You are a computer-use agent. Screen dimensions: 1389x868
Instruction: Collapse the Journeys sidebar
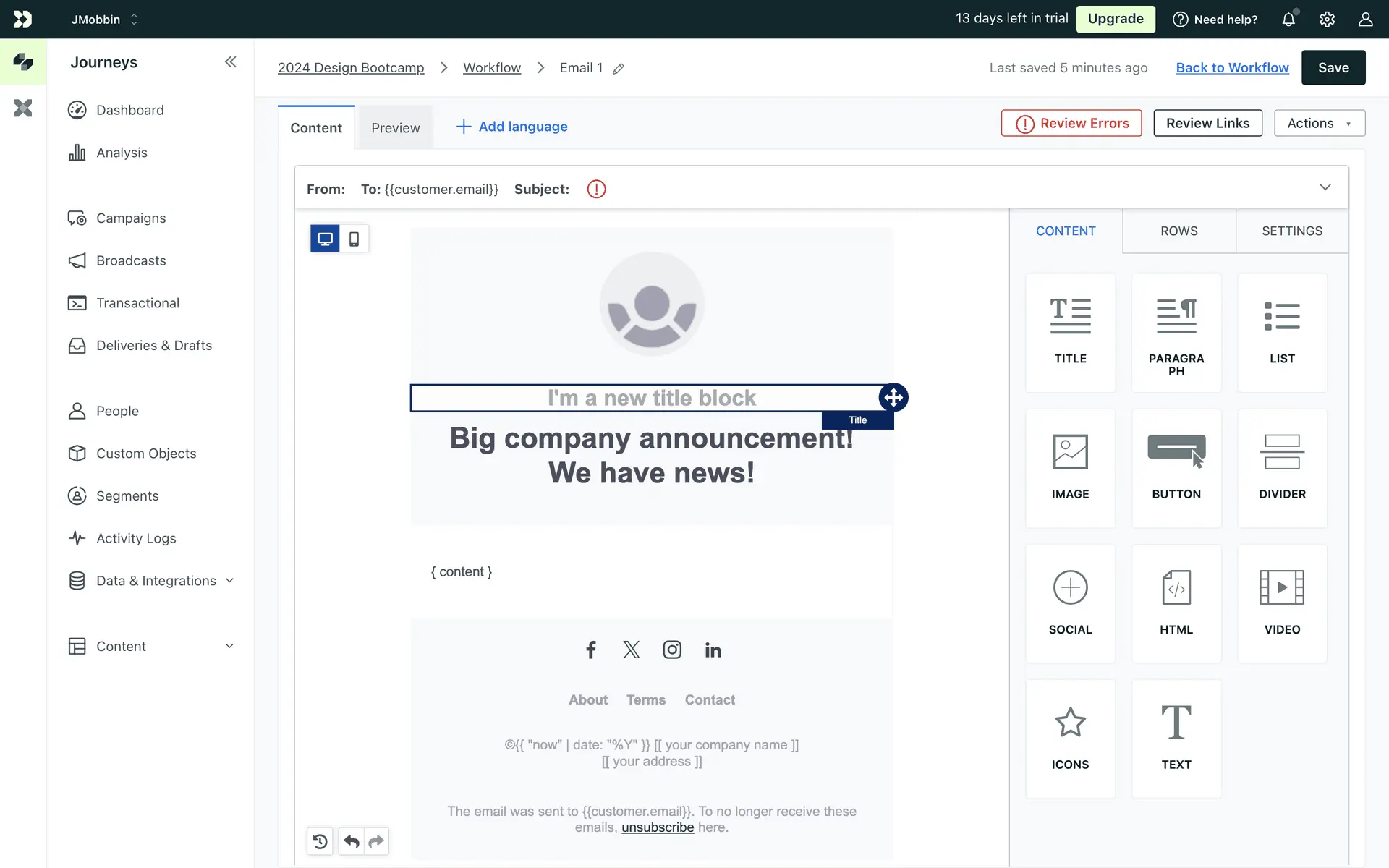click(x=230, y=62)
